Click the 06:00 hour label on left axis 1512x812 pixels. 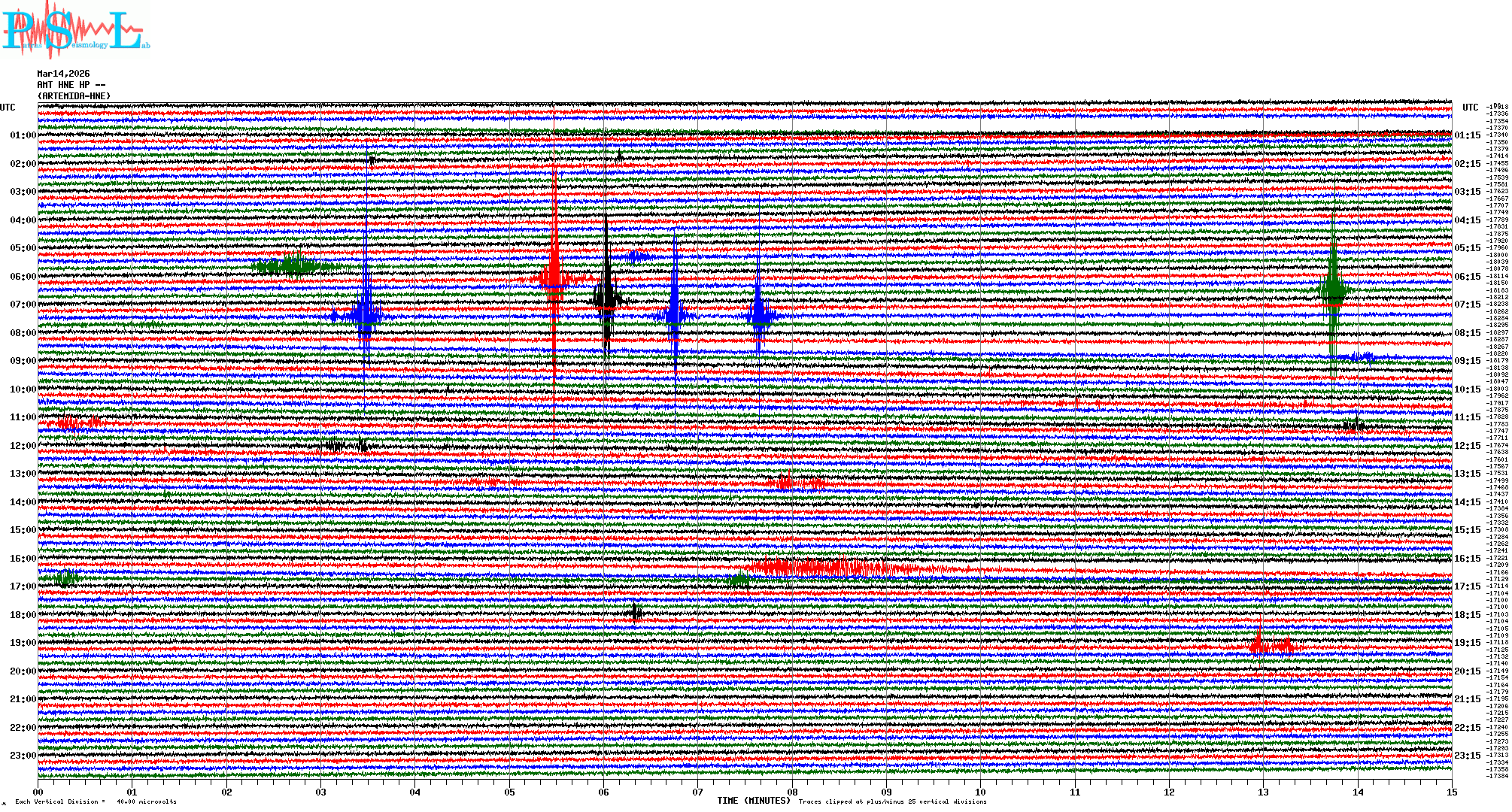coord(23,277)
